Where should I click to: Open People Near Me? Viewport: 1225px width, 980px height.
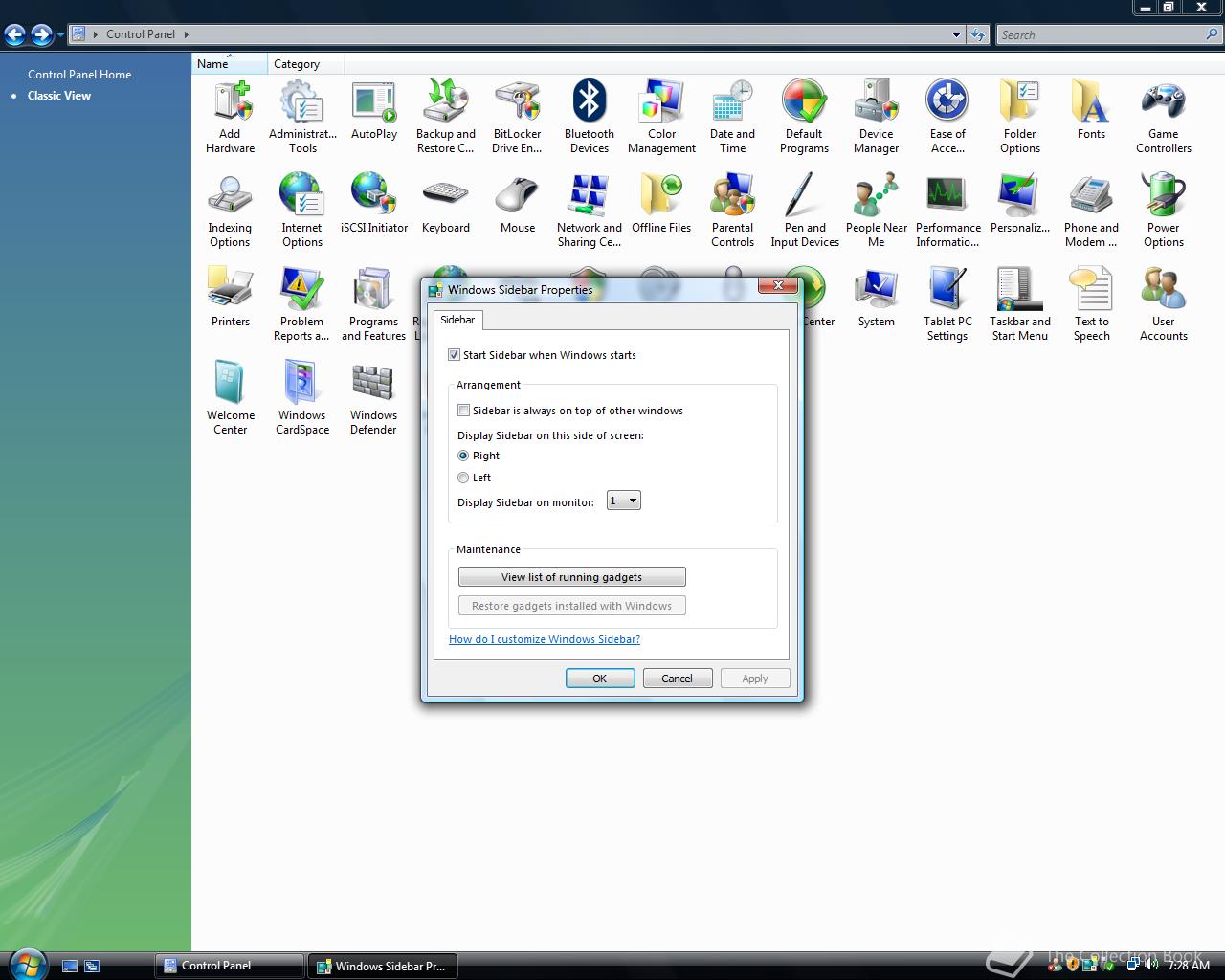[x=877, y=211]
